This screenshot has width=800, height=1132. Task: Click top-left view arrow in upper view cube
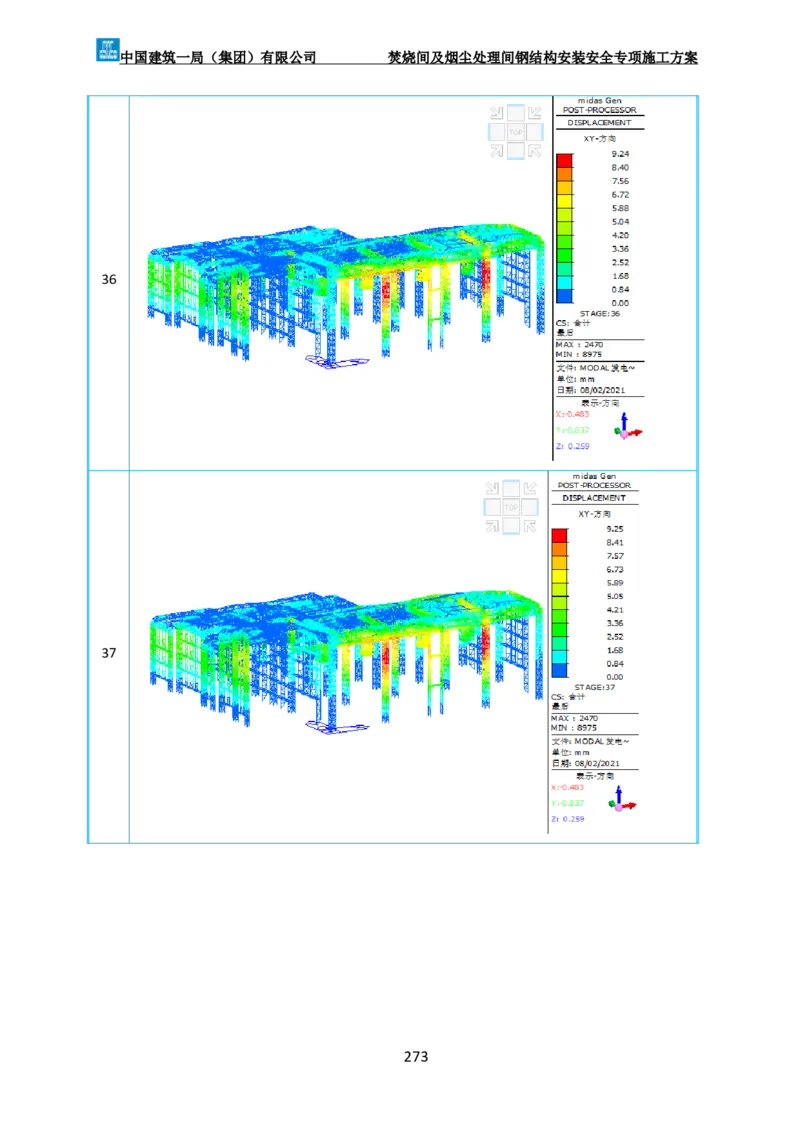pos(497,113)
